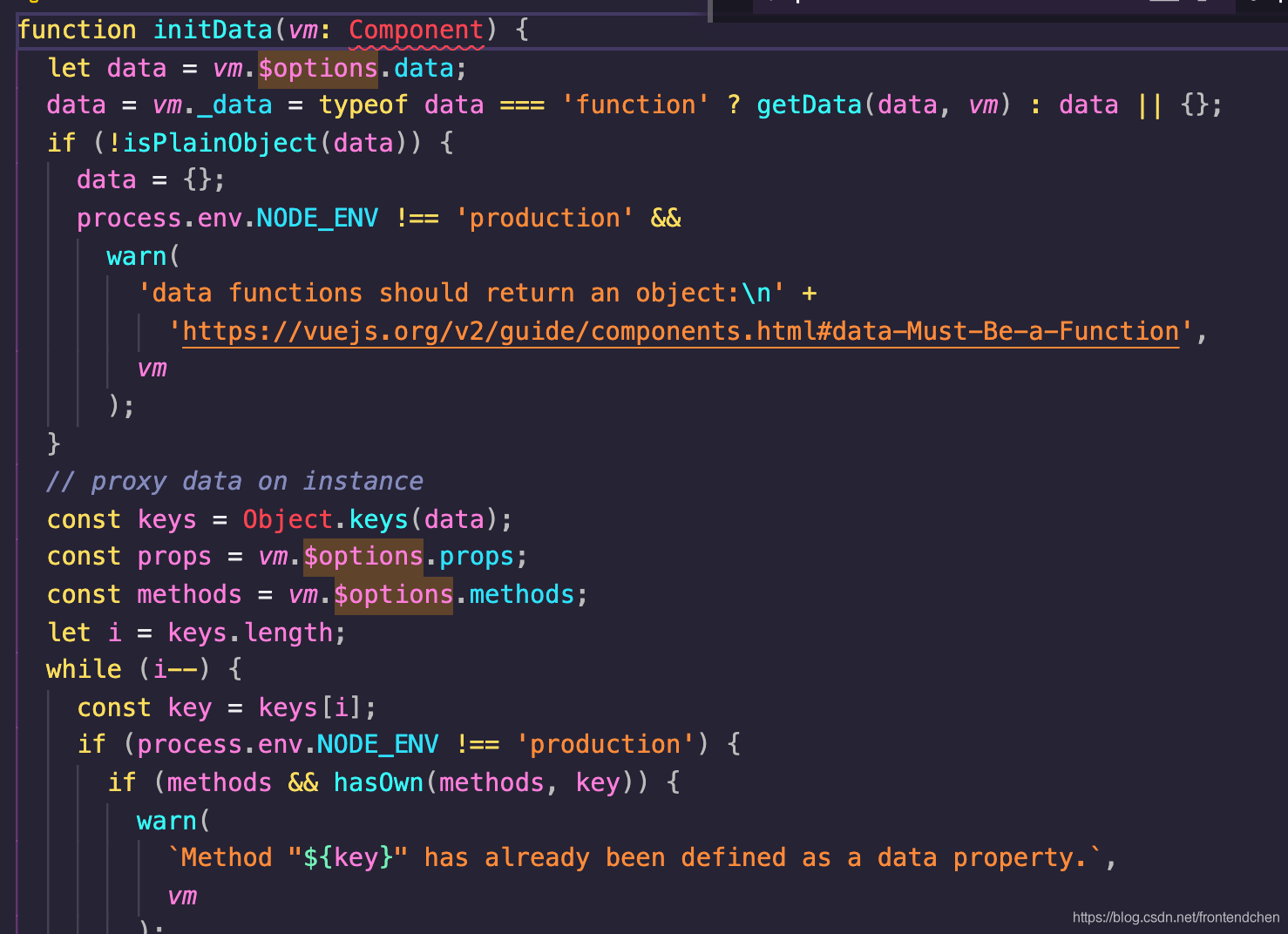Click the .data property ending the let data line

[424, 68]
